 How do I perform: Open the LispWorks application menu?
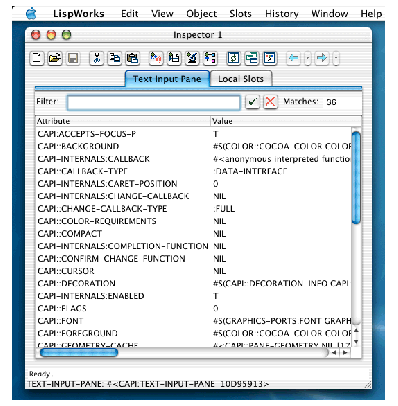click(79, 14)
